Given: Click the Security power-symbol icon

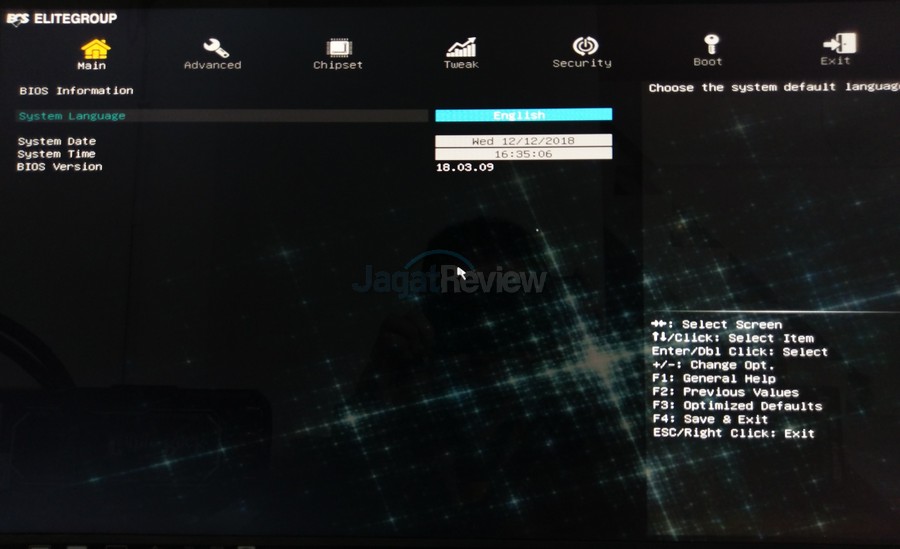Looking at the screenshot, I should tap(584, 46).
